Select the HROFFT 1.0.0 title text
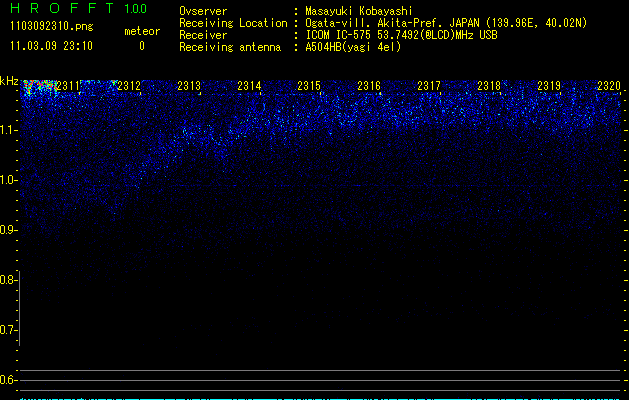Viewport: 629px width, 400px height. (x=78, y=8)
